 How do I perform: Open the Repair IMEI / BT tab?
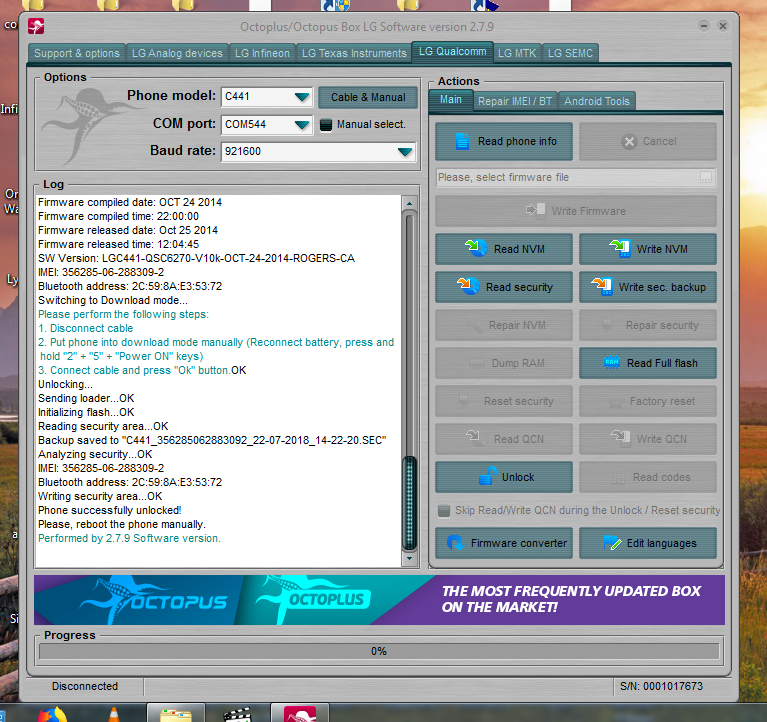pyautogui.click(x=515, y=101)
